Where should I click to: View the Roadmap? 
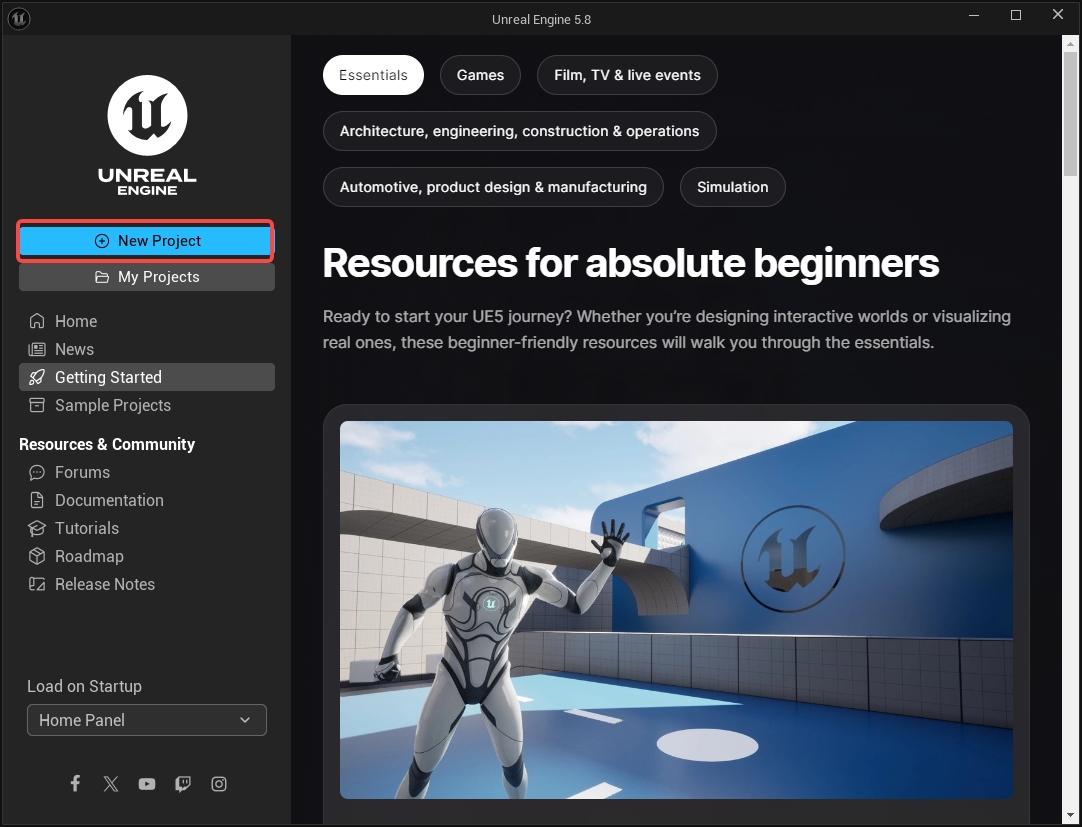pos(147,556)
